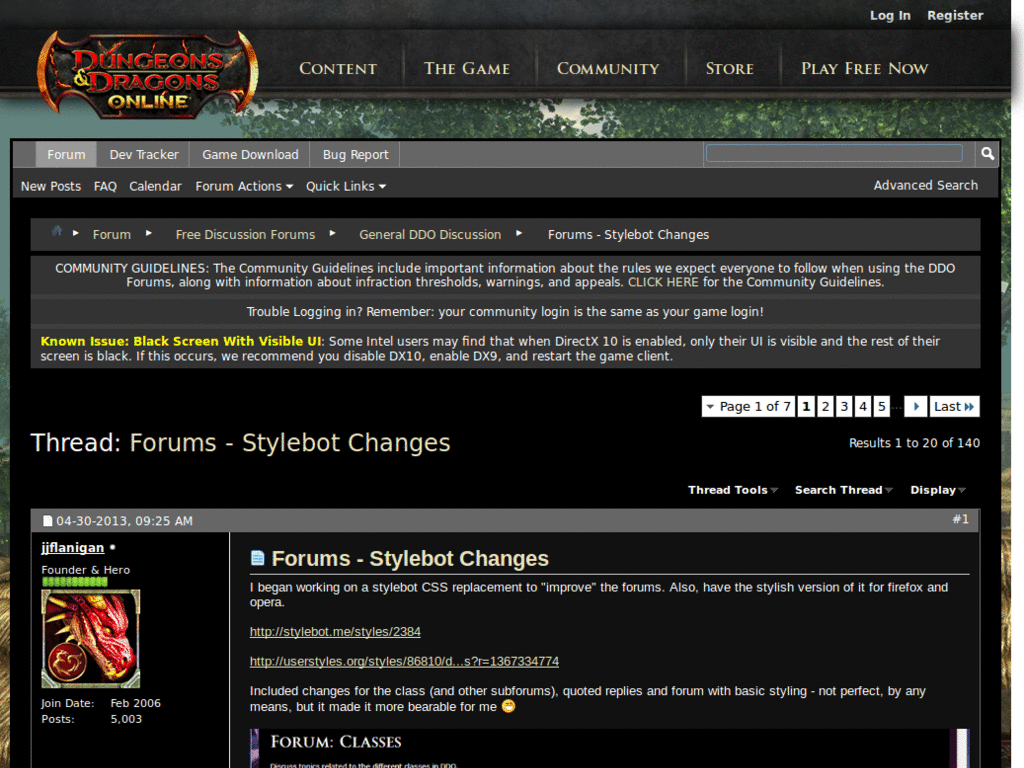
Task: Click the search magnifier icon
Action: (x=987, y=153)
